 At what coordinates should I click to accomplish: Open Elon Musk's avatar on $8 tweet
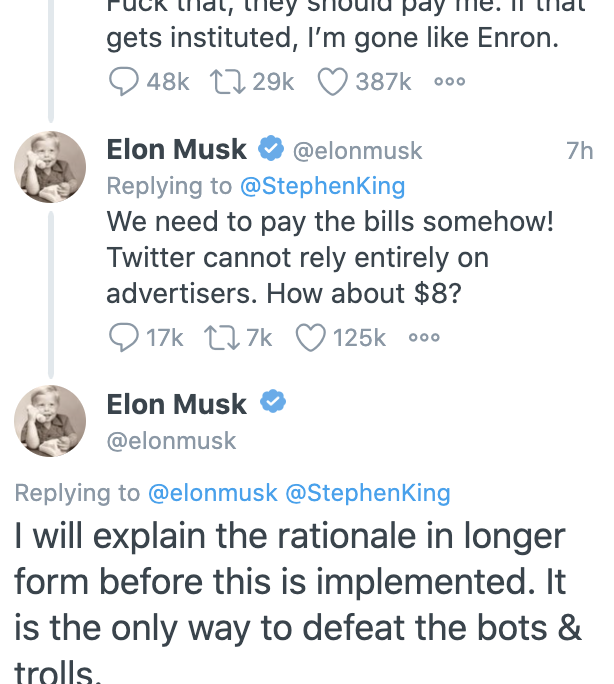(49, 167)
